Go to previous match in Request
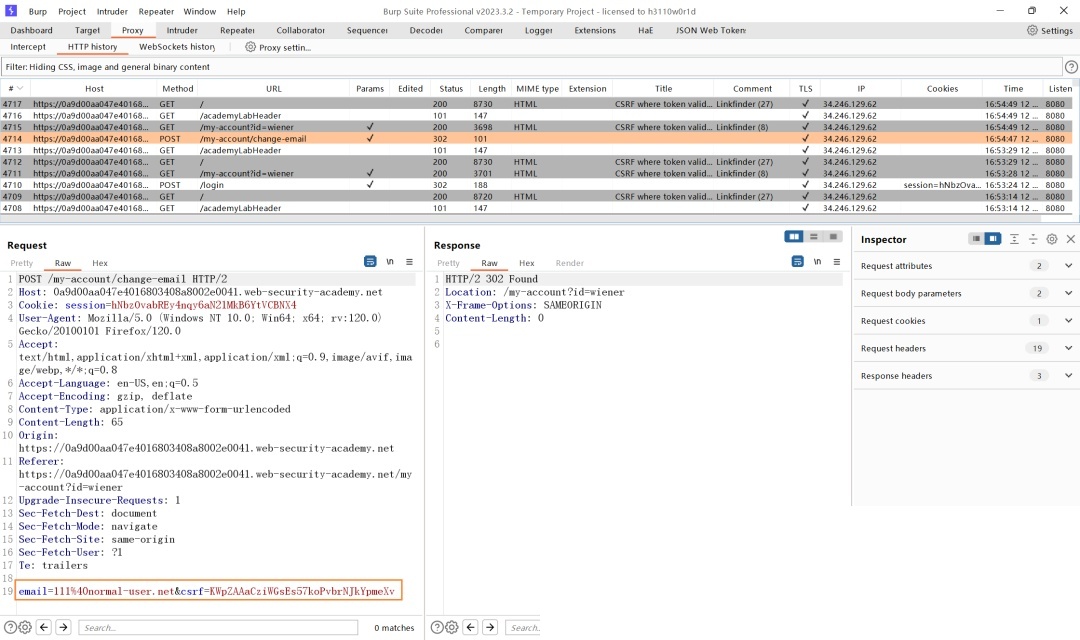Screen dimensions: 1080x640 click(44, 627)
